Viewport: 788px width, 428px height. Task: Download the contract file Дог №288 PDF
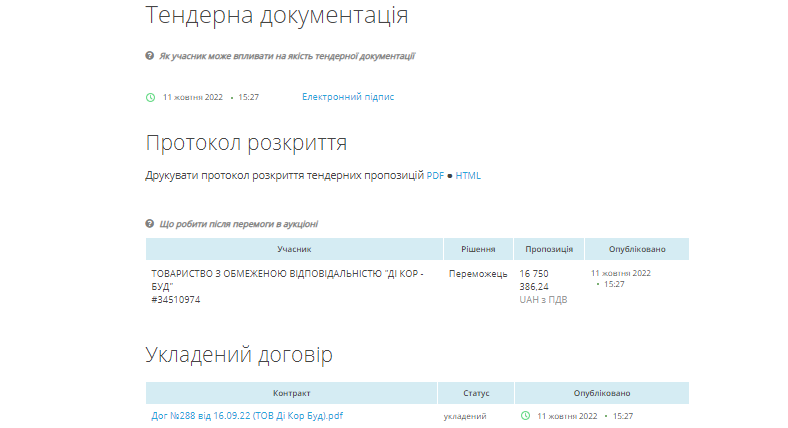click(x=247, y=415)
